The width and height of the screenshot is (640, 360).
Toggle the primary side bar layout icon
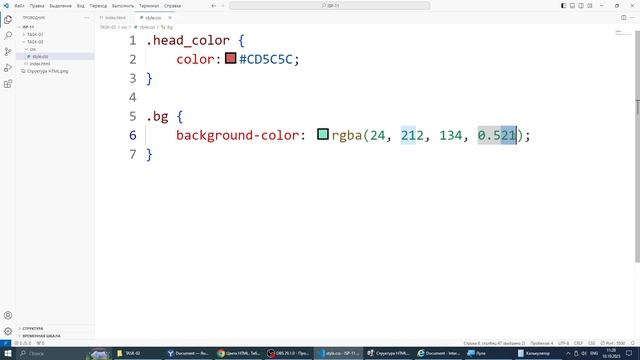[563, 6]
